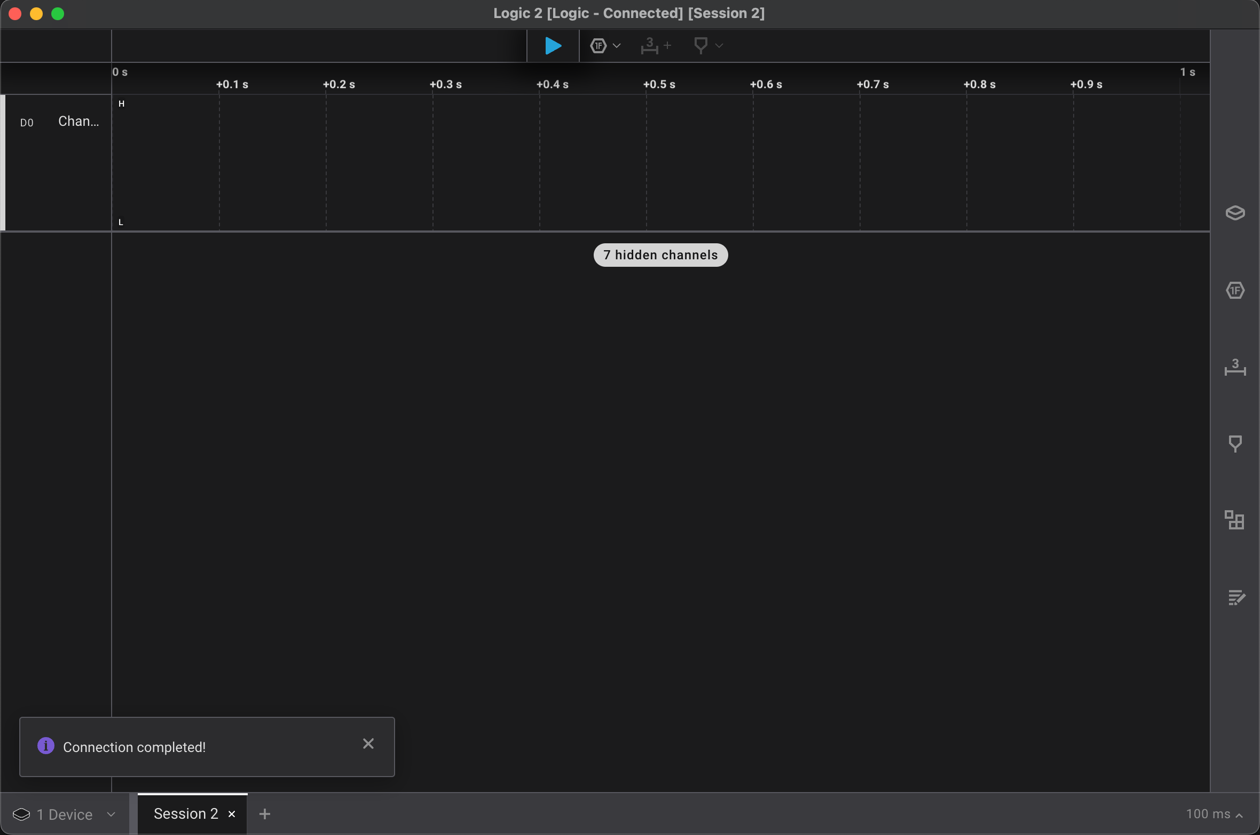Click the green macOS fullscreen window button
Screen dimensions: 1260x835
click(x=58, y=14)
